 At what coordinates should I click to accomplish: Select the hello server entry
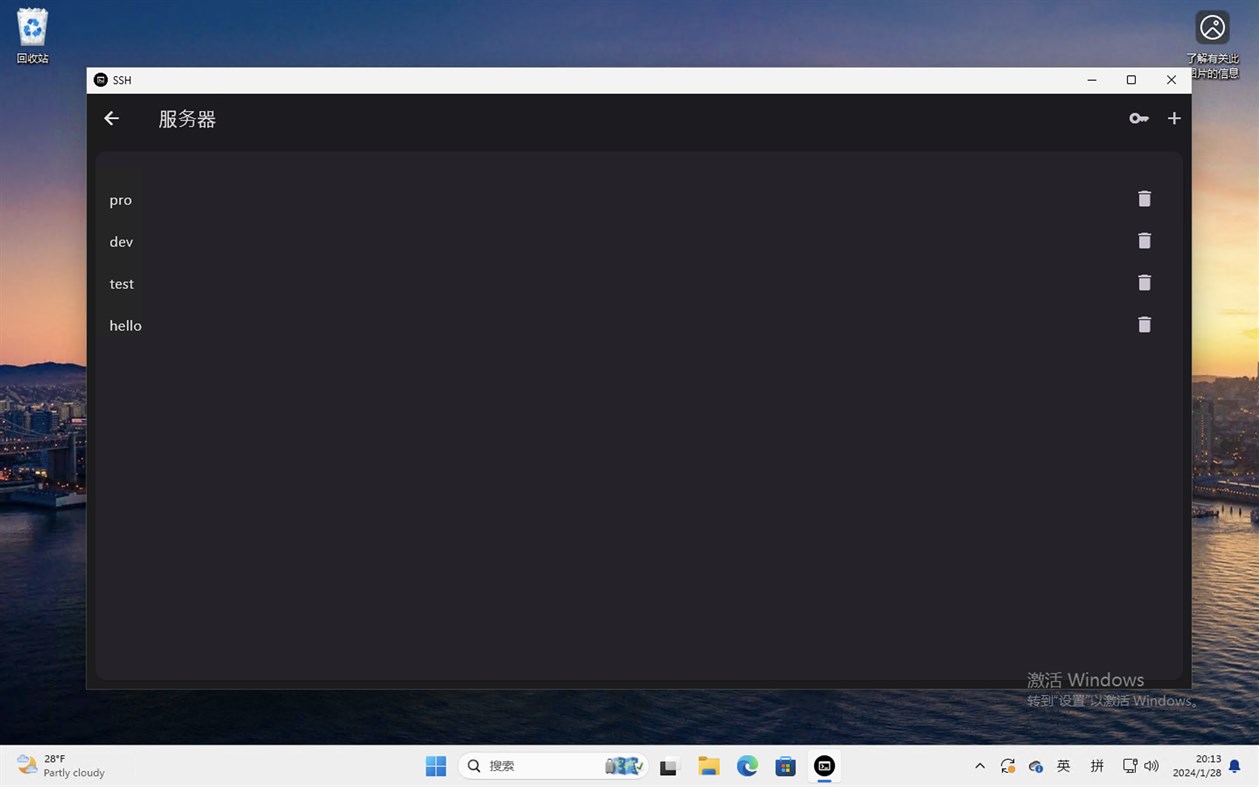[x=125, y=325]
